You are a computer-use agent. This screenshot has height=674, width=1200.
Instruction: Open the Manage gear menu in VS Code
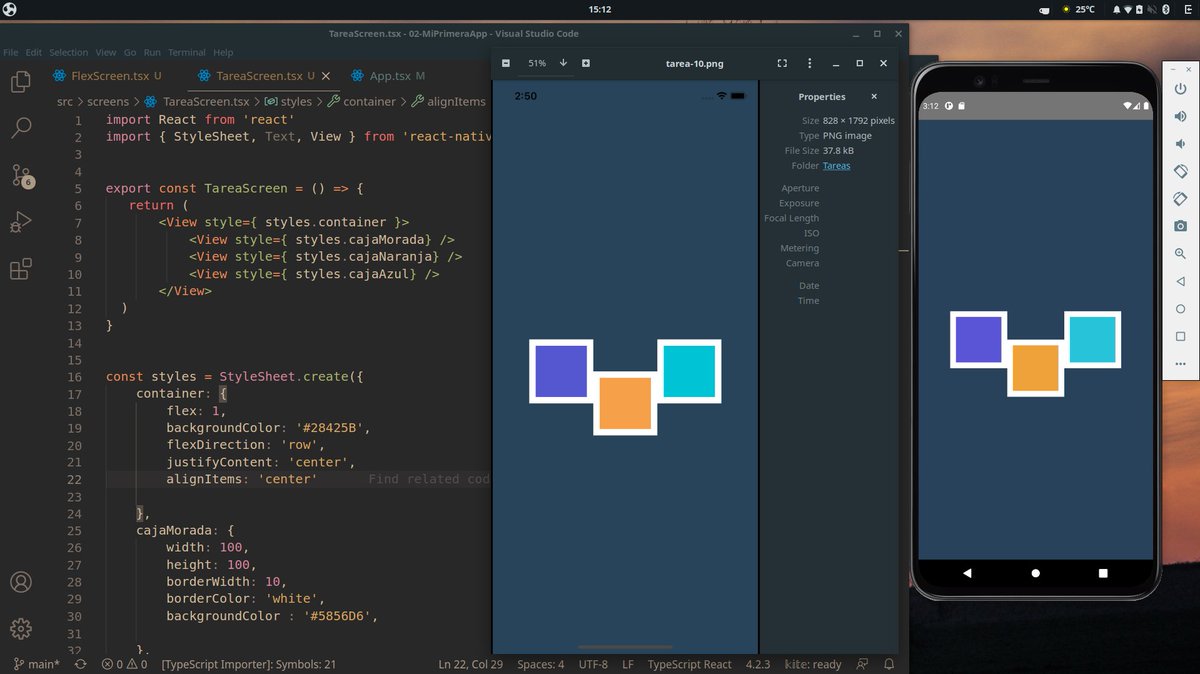[x=20, y=628]
